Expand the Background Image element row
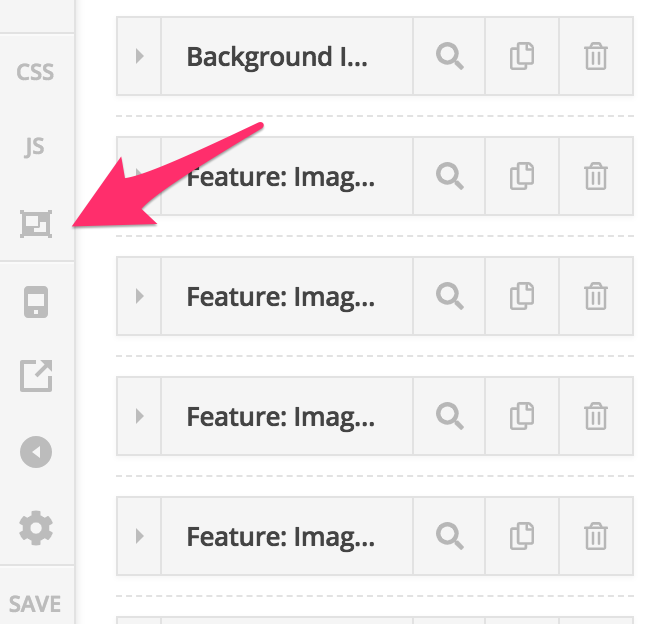Viewport: 672px width, 624px height. [139, 56]
